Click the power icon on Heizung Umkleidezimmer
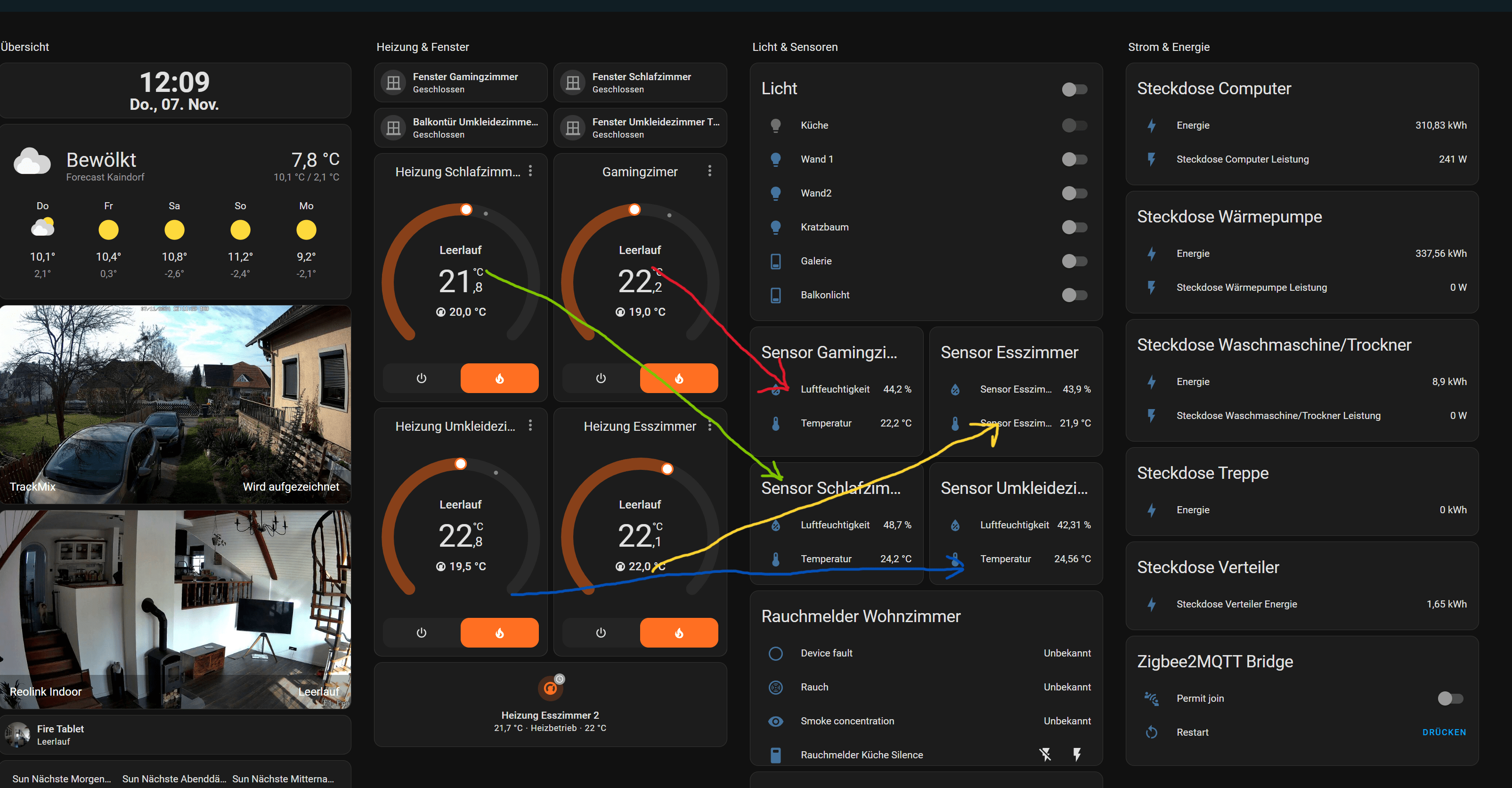 pyautogui.click(x=421, y=632)
